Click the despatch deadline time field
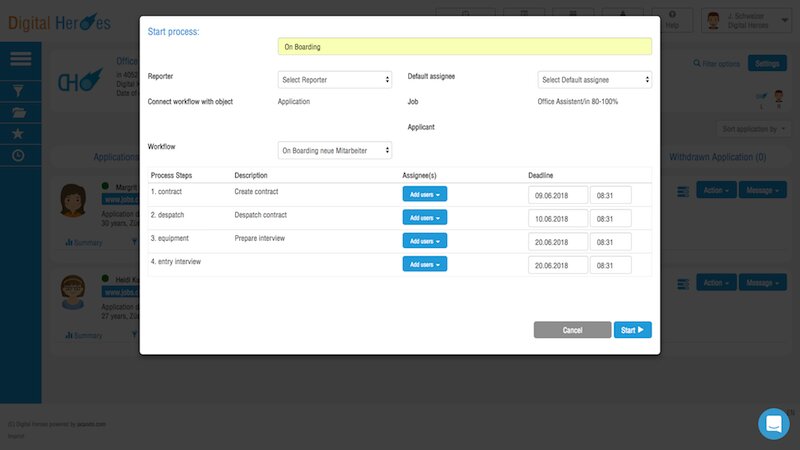800x450 pixels. (610, 218)
